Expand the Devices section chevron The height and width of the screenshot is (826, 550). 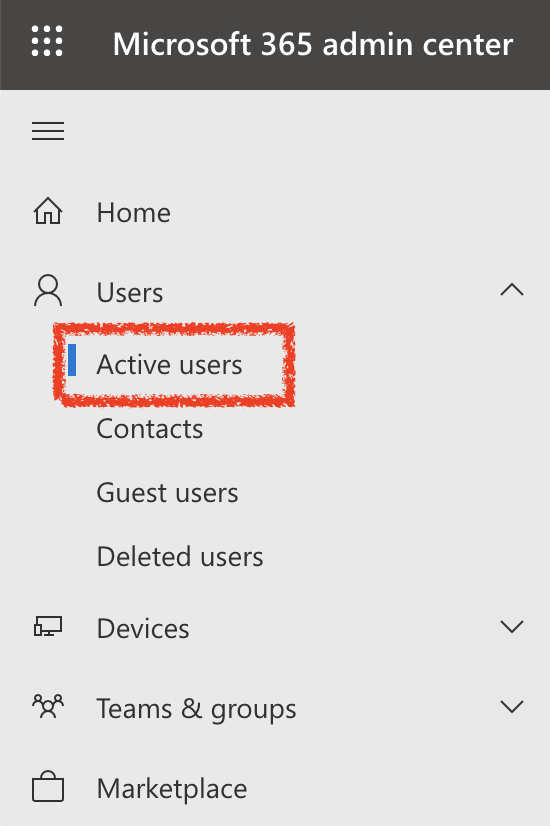(512, 626)
